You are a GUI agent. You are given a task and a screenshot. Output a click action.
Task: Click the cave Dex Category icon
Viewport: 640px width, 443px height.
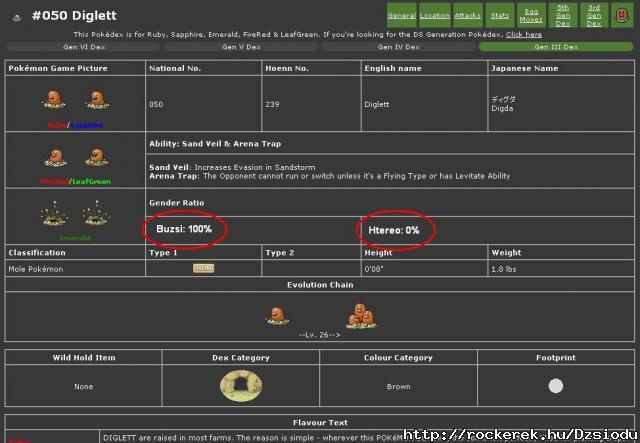point(241,385)
